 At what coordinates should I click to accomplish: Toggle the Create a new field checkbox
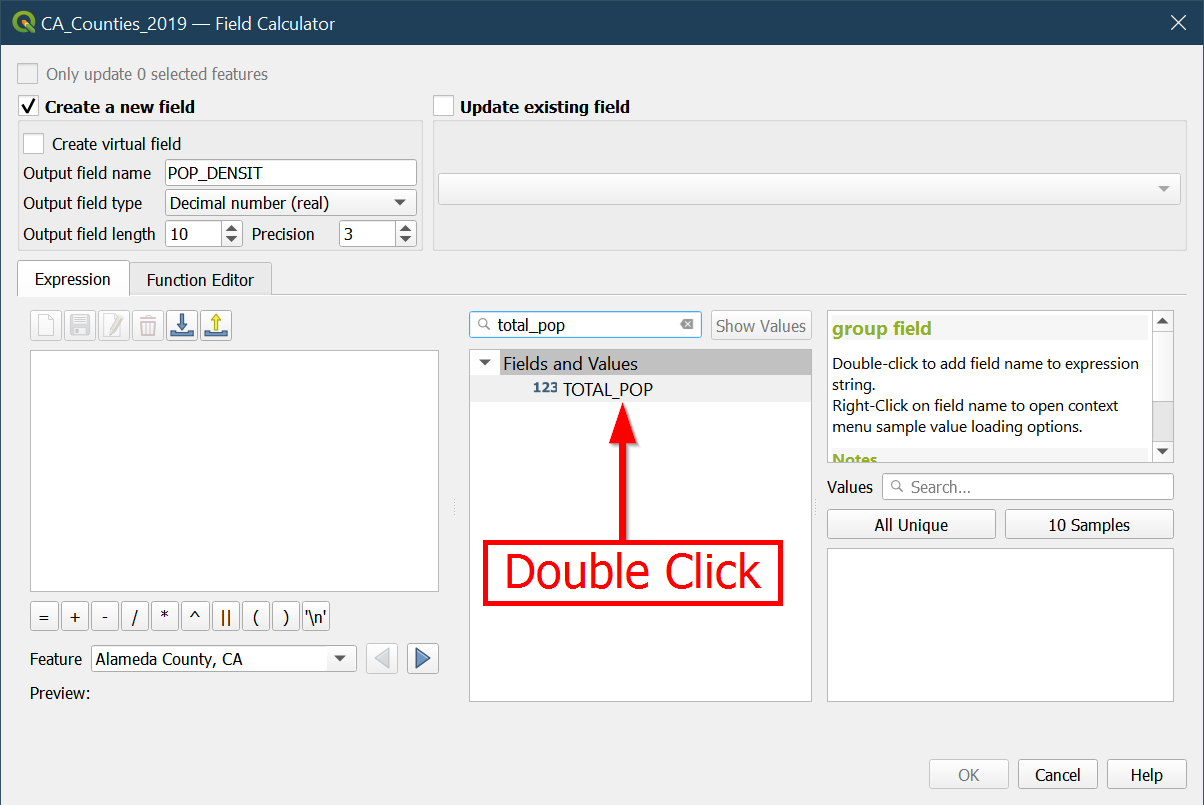[29, 107]
